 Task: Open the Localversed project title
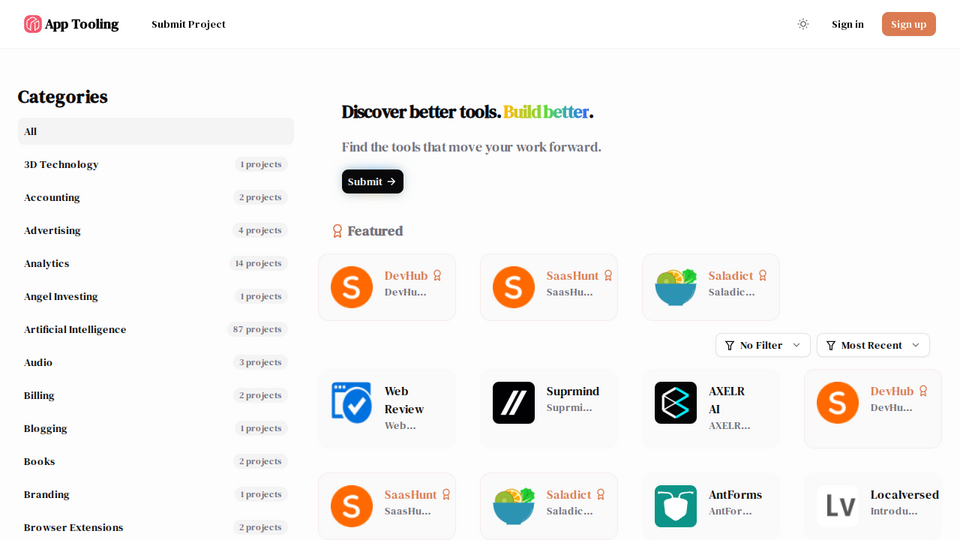[904, 495]
